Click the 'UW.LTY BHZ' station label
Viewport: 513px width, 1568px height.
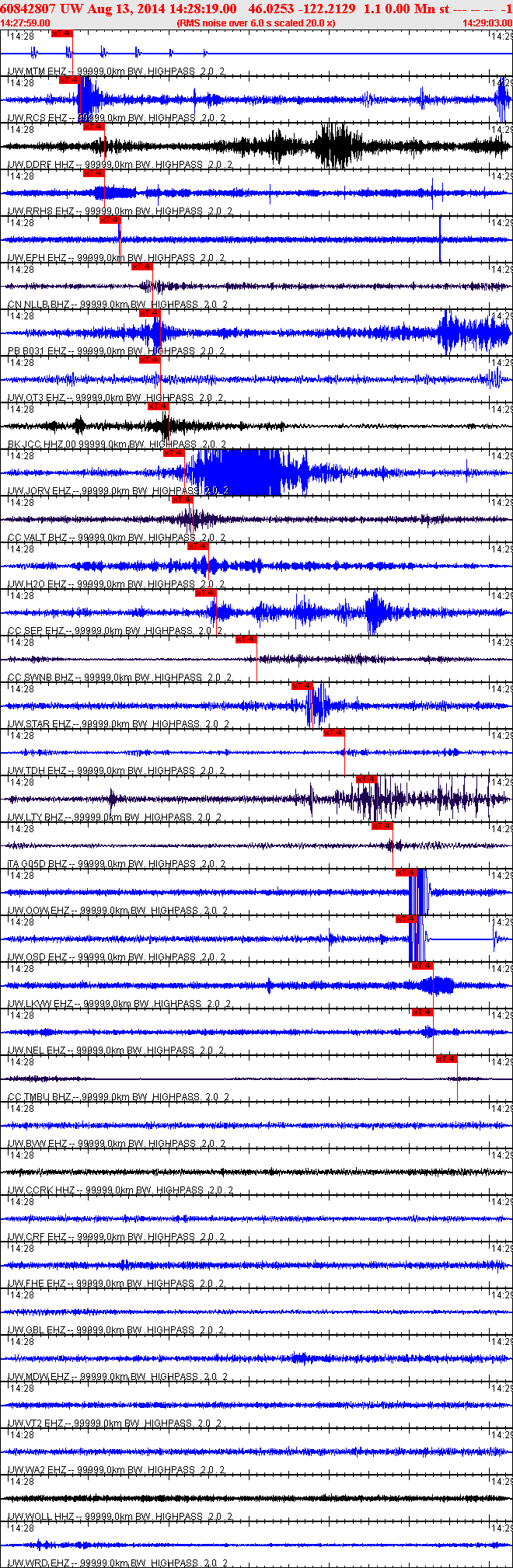[36, 817]
